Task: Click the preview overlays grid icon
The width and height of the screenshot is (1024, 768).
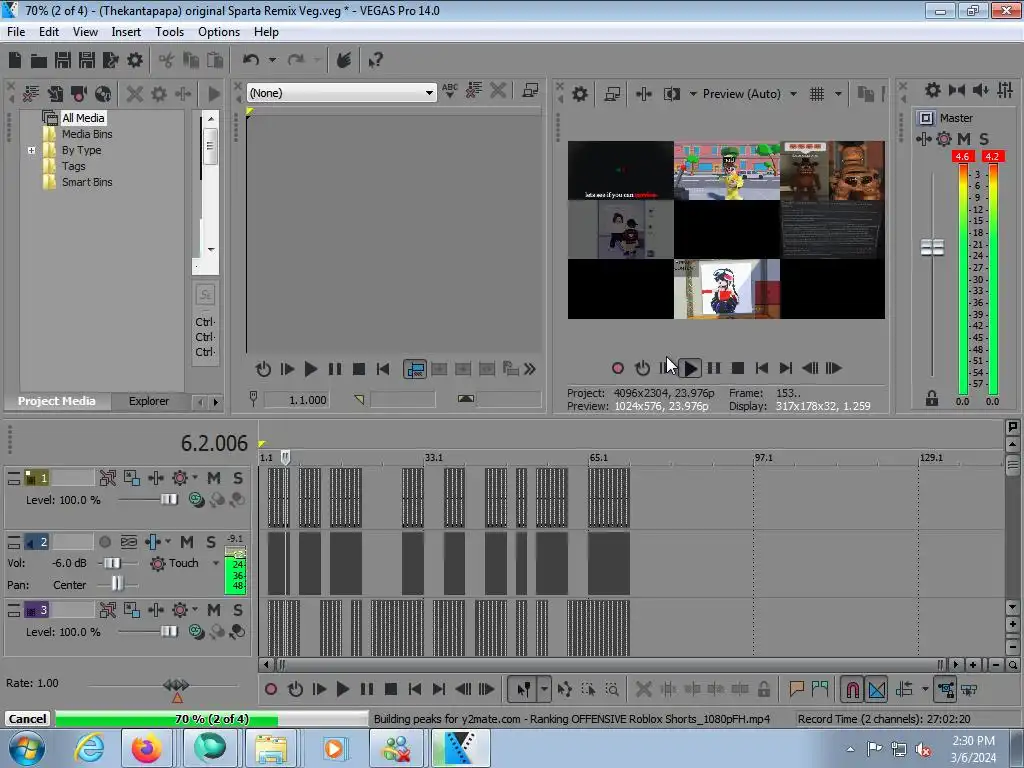Action: tap(817, 94)
